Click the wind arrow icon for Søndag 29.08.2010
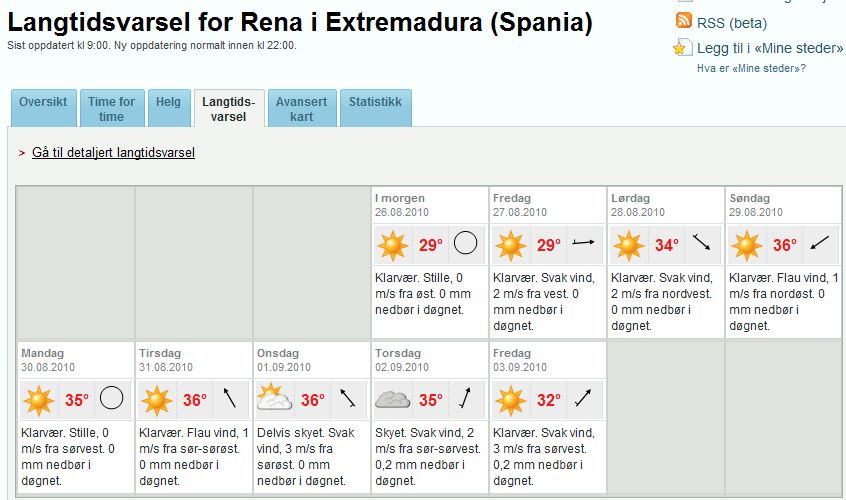Image resolution: width=846 pixels, height=500 pixels. pyautogui.click(x=820, y=243)
